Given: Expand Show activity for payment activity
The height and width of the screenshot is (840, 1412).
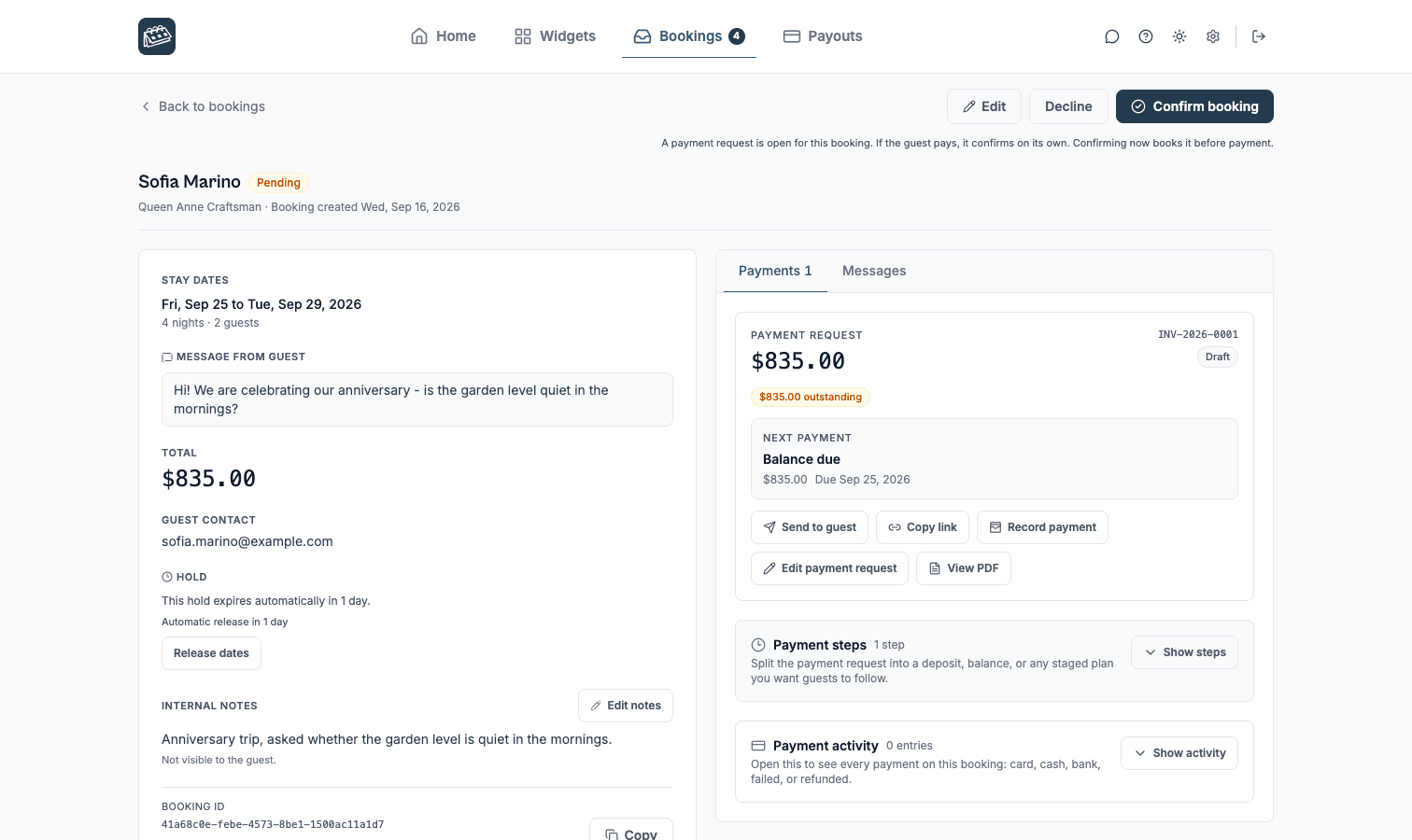Looking at the screenshot, I should tap(1179, 753).
